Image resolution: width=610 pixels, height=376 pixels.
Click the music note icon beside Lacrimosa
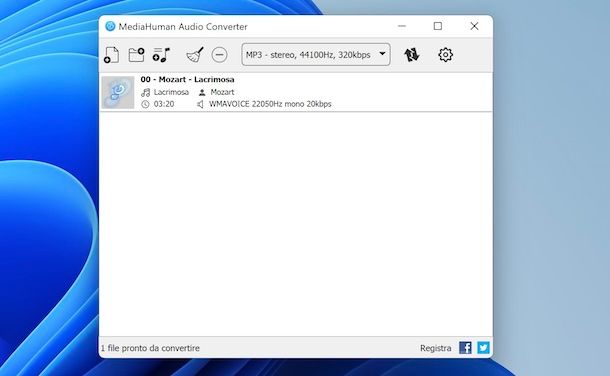click(x=145, y=93)
